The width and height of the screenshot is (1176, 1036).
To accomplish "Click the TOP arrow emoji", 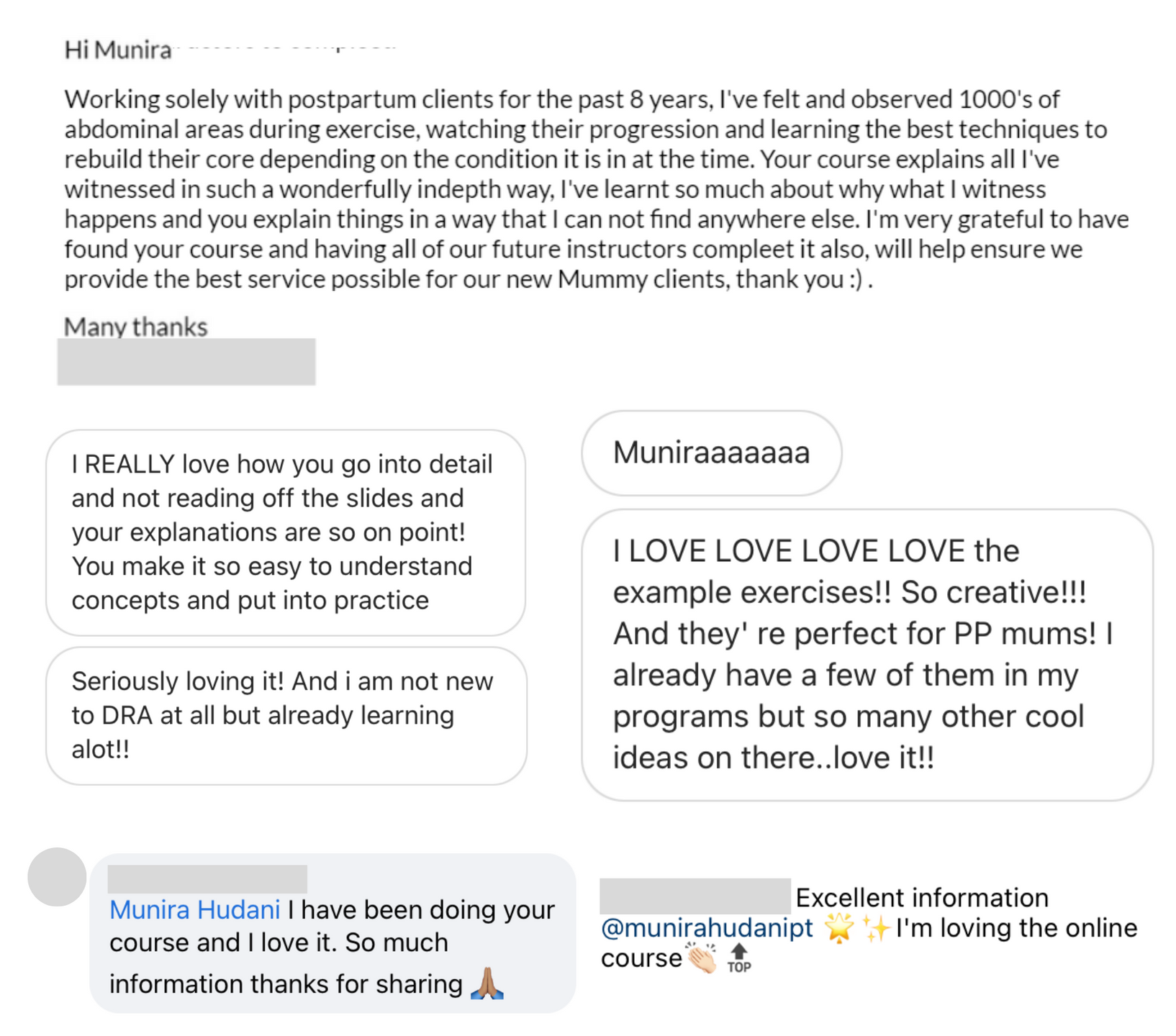I will (739, 958).
